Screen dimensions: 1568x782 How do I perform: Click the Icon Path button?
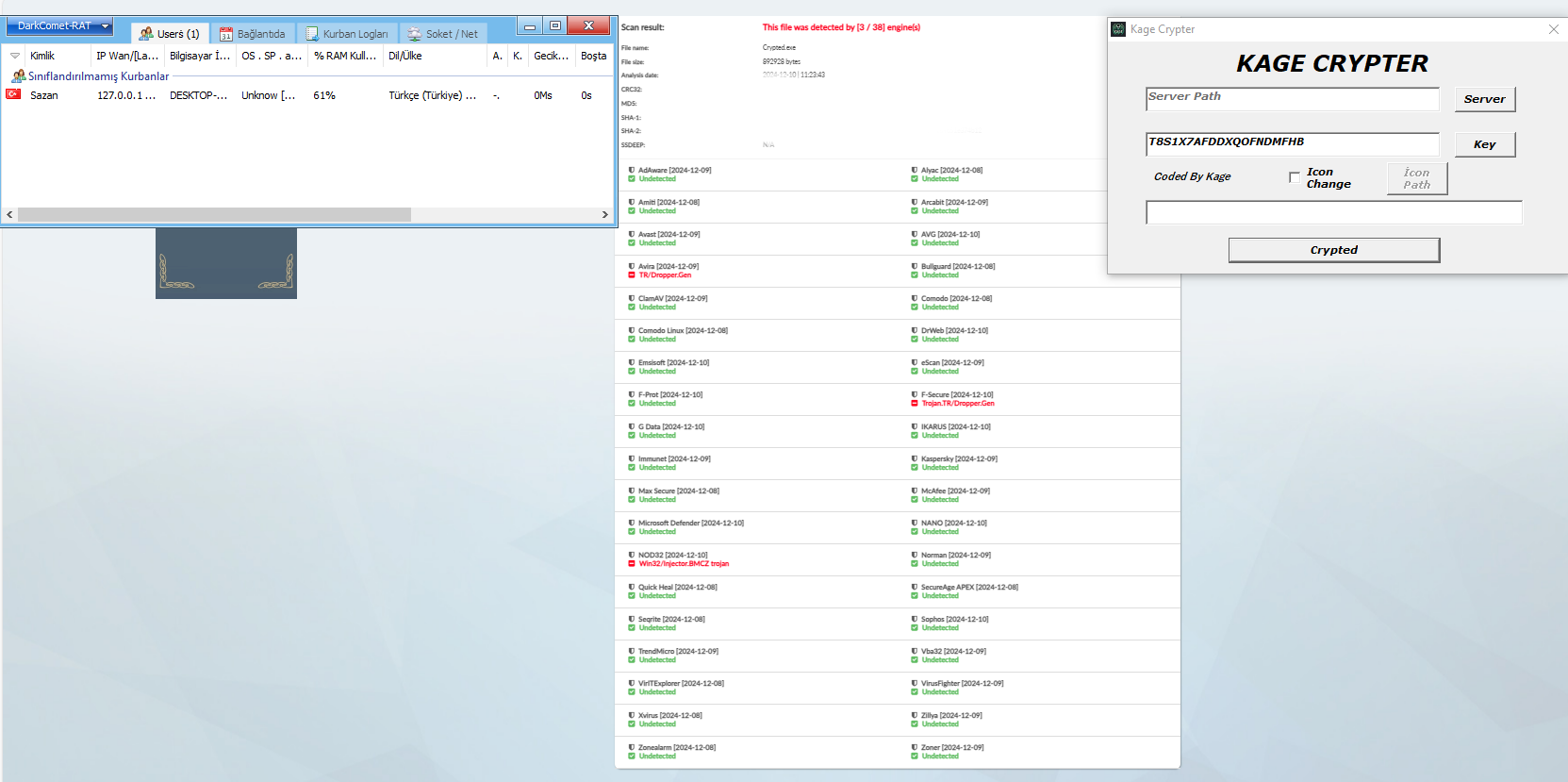click(x=1416, y=178)
